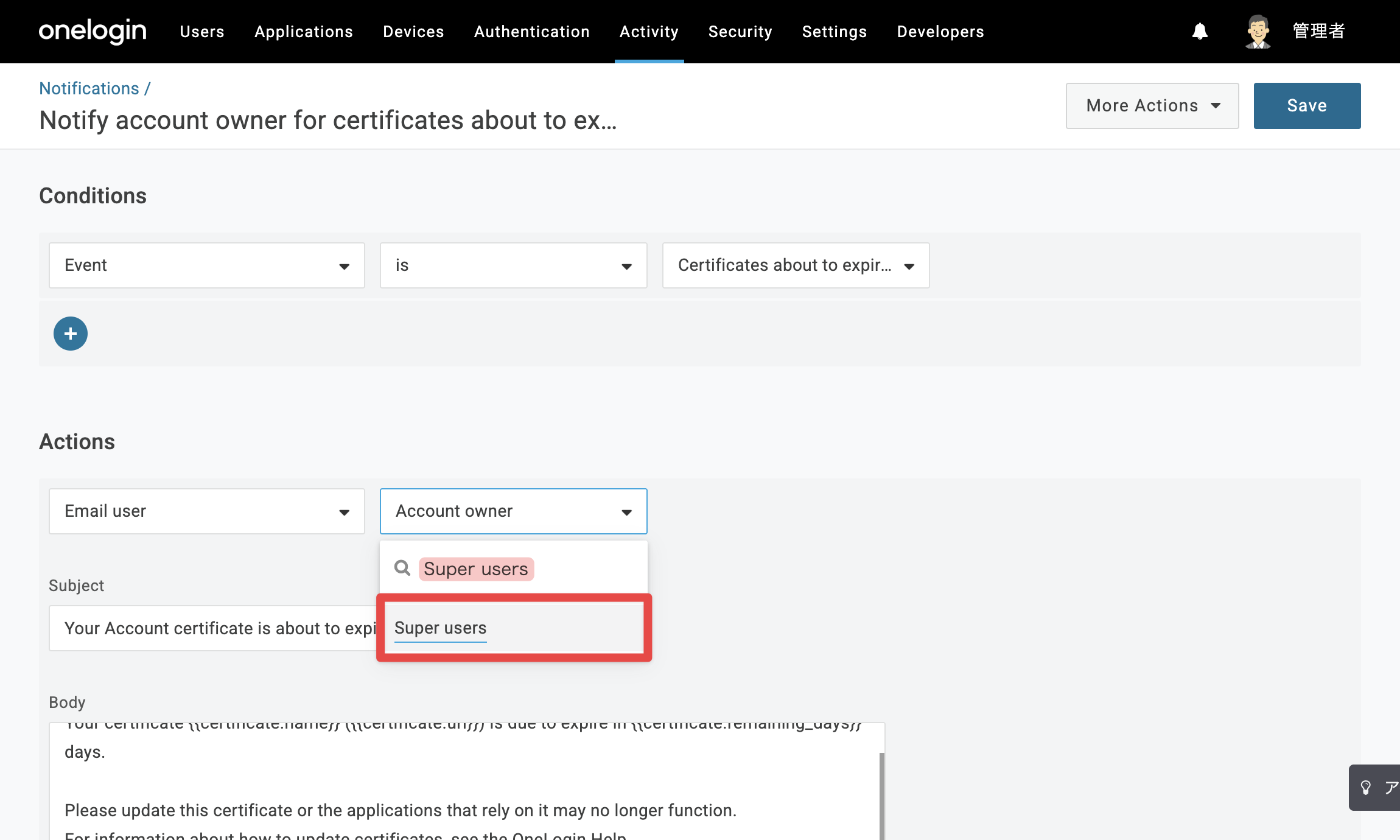Click the OneLogin logo
Screen dimensions: 1400x840
point(93,31)
